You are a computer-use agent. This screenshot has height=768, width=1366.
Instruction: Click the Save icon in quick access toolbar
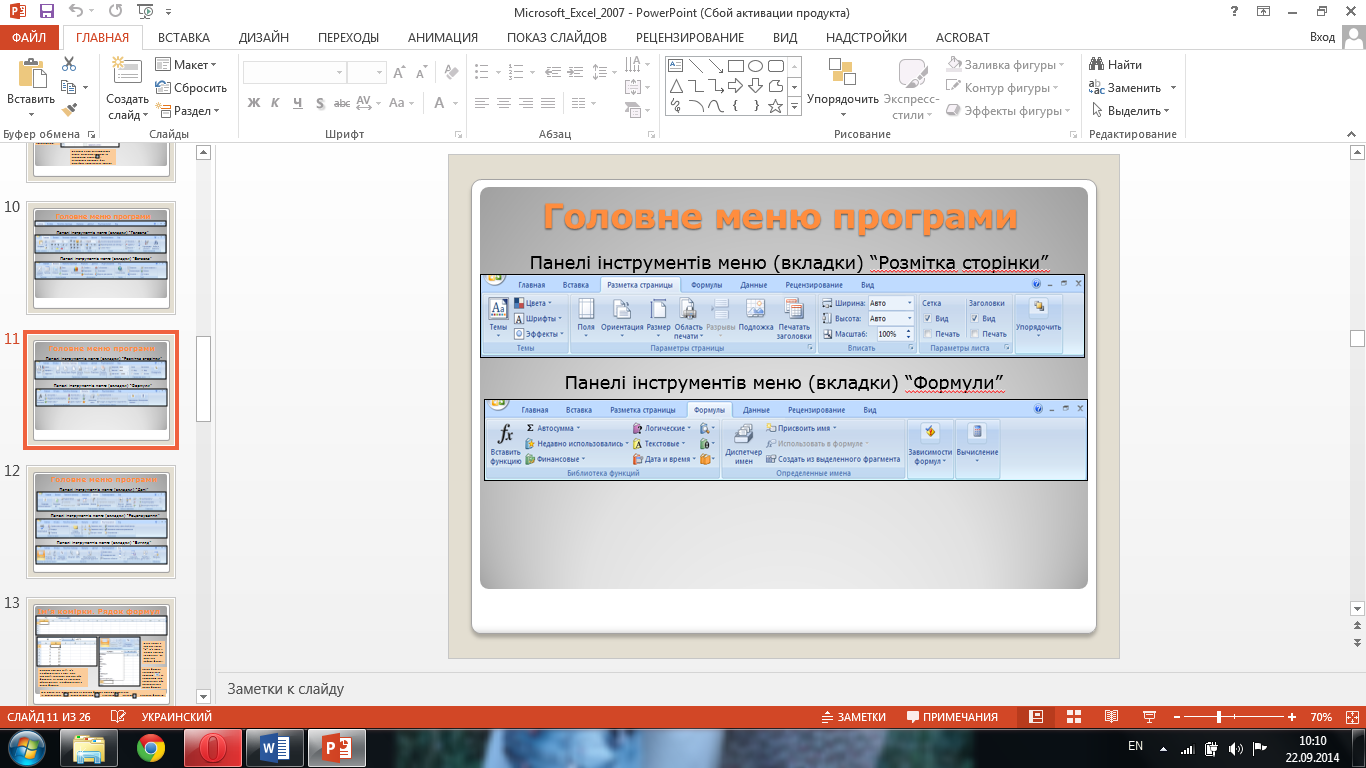[x=47, y=12]
